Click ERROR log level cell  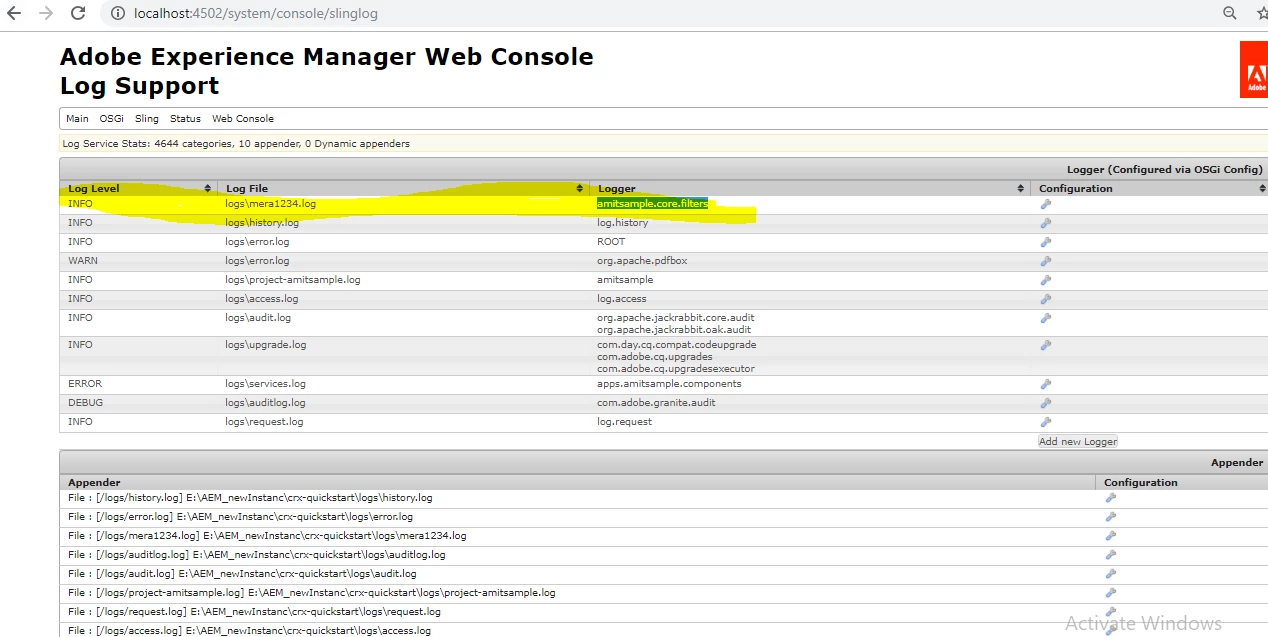point(85,384)
